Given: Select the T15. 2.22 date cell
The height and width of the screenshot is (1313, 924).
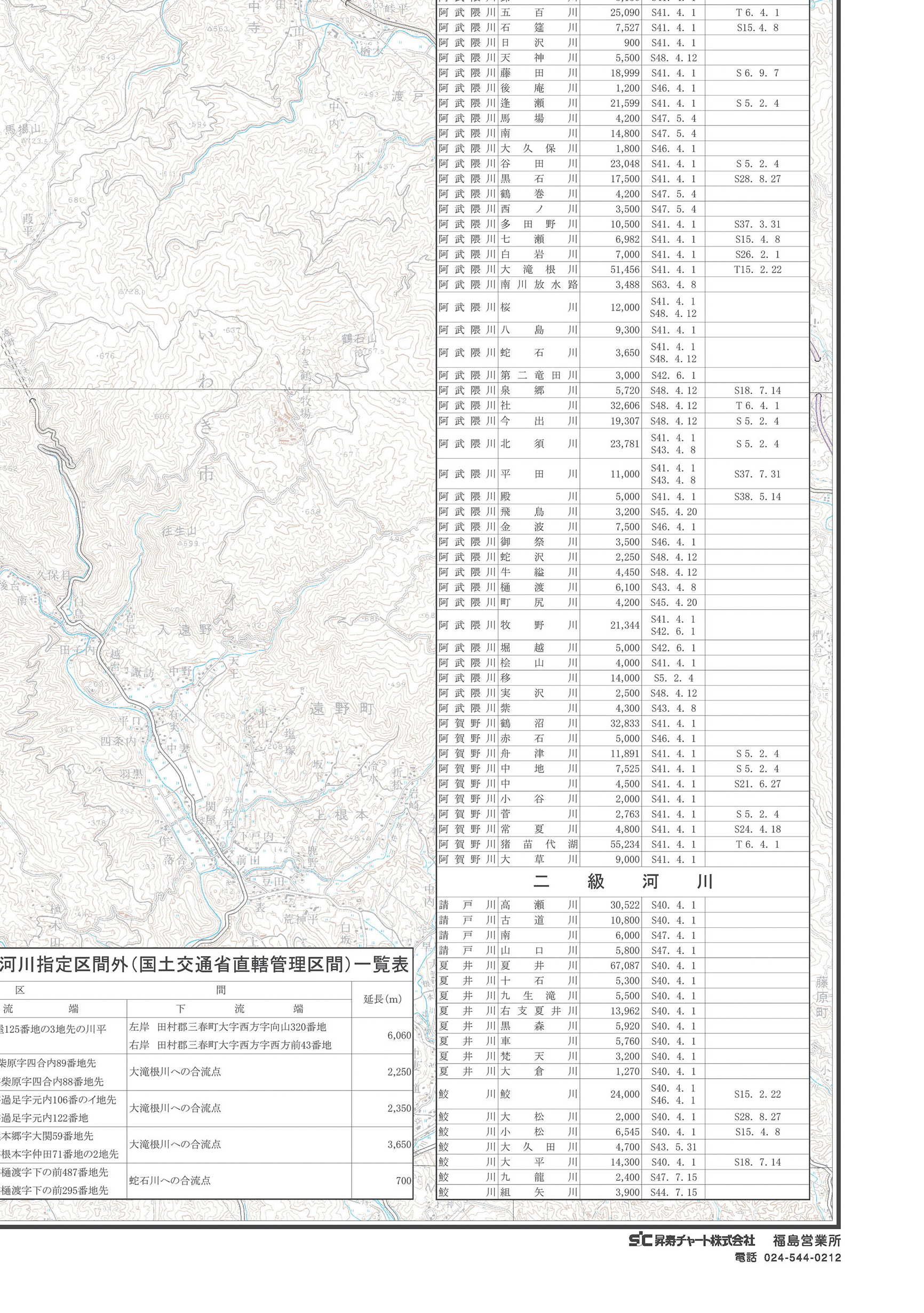Looking at the screenshot, I should 757,269.
